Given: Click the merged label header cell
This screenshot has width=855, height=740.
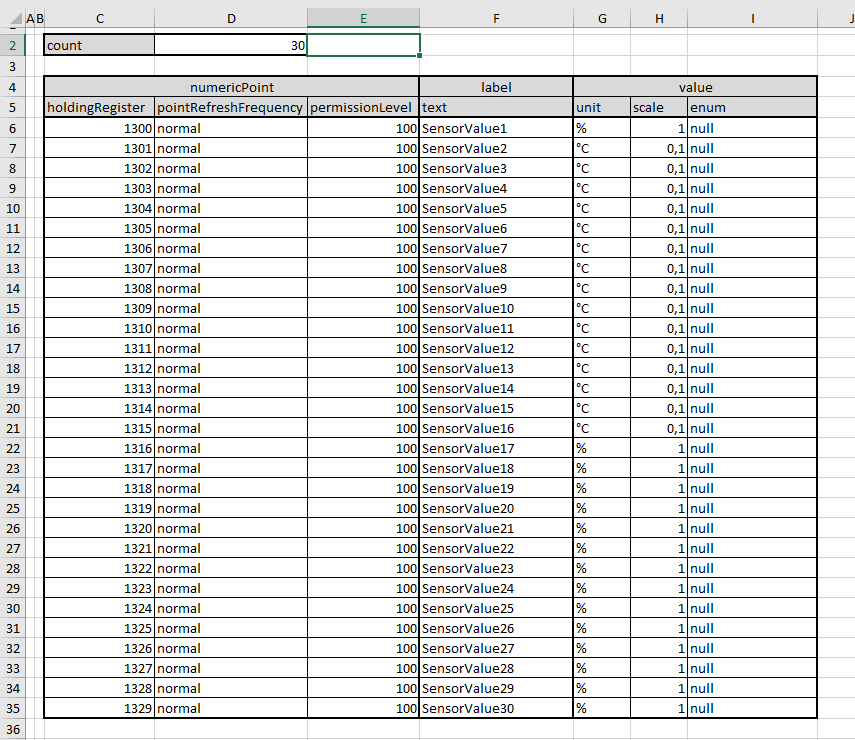Looking at the screenshot, I should coord(496,87).
